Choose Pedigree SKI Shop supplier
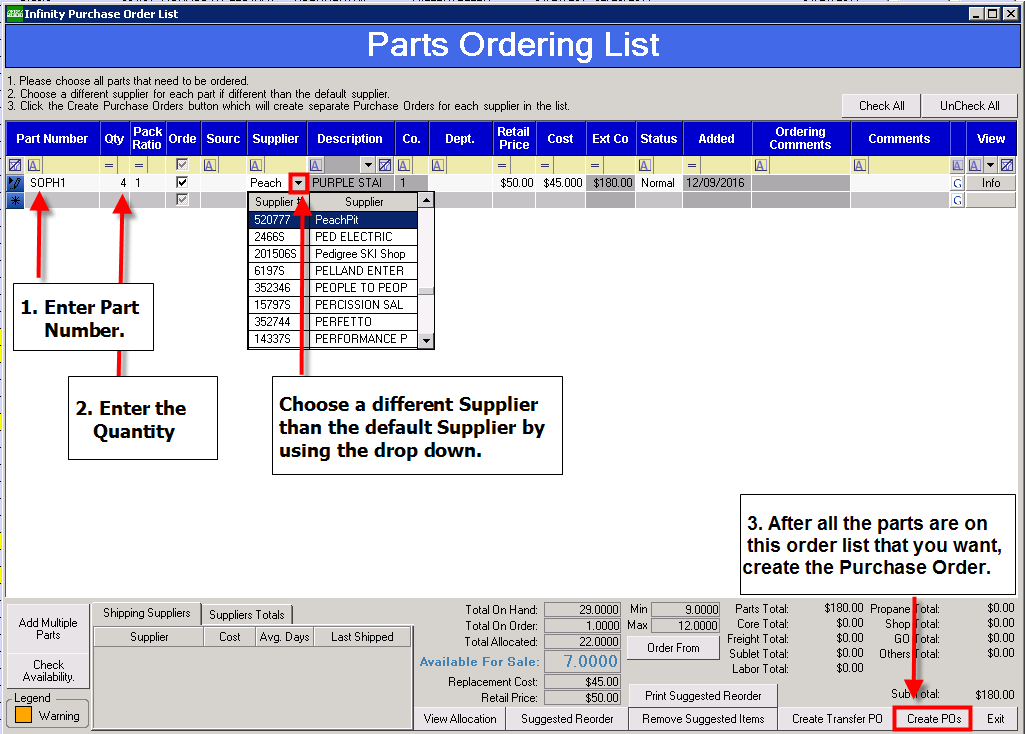The width and height of the screenshot is (1025, 734). 333,254
